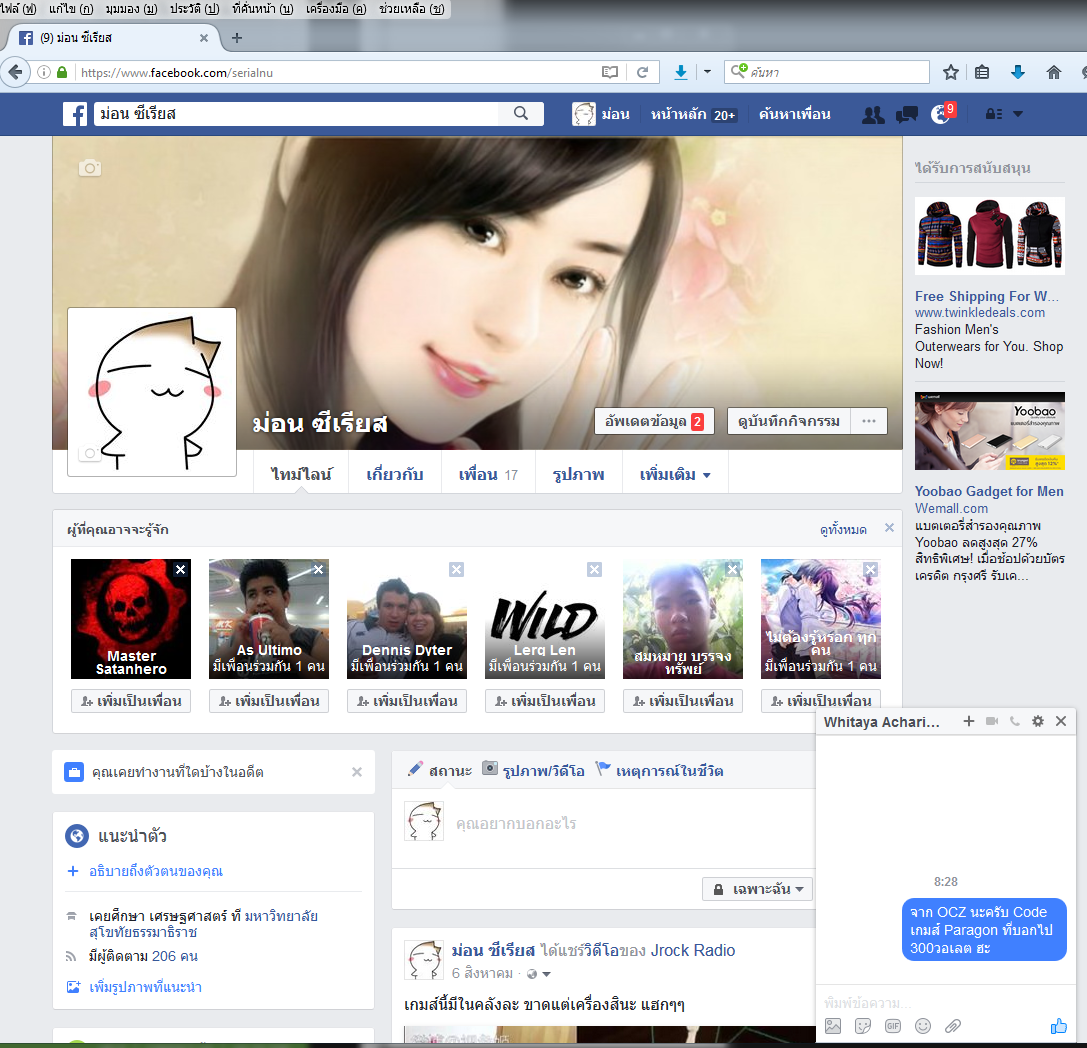This screenshot has height=1048, width=1087.
Task: Open the GIF picker in chat
Action: pos(893,1026)
